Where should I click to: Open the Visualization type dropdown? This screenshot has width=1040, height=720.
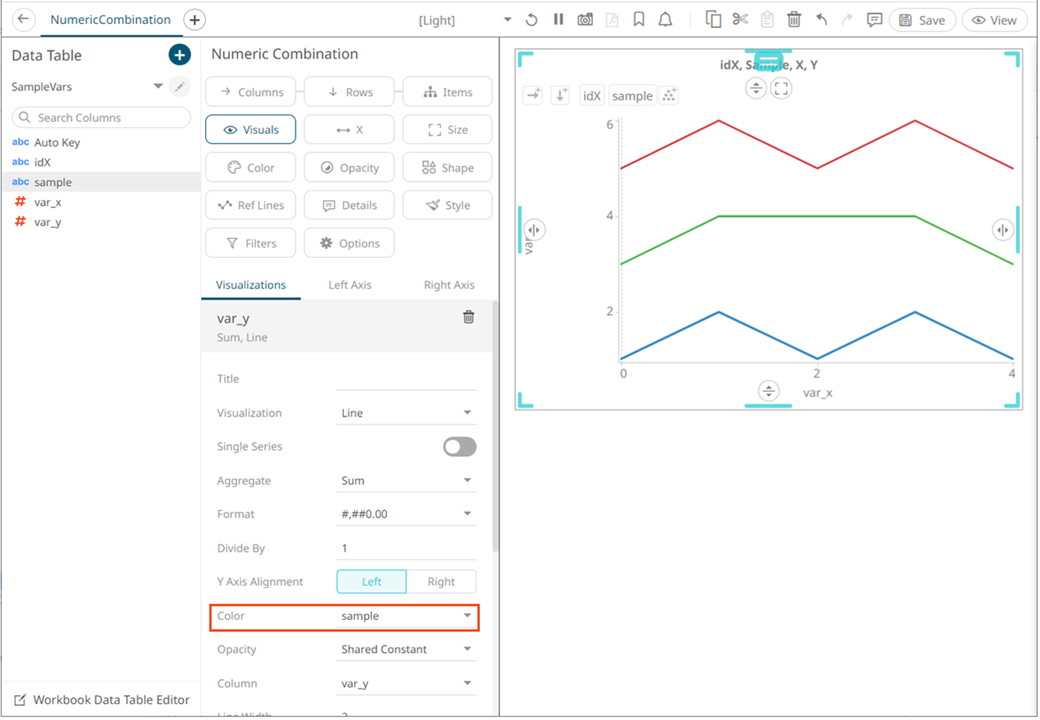[x=406, y=413]
